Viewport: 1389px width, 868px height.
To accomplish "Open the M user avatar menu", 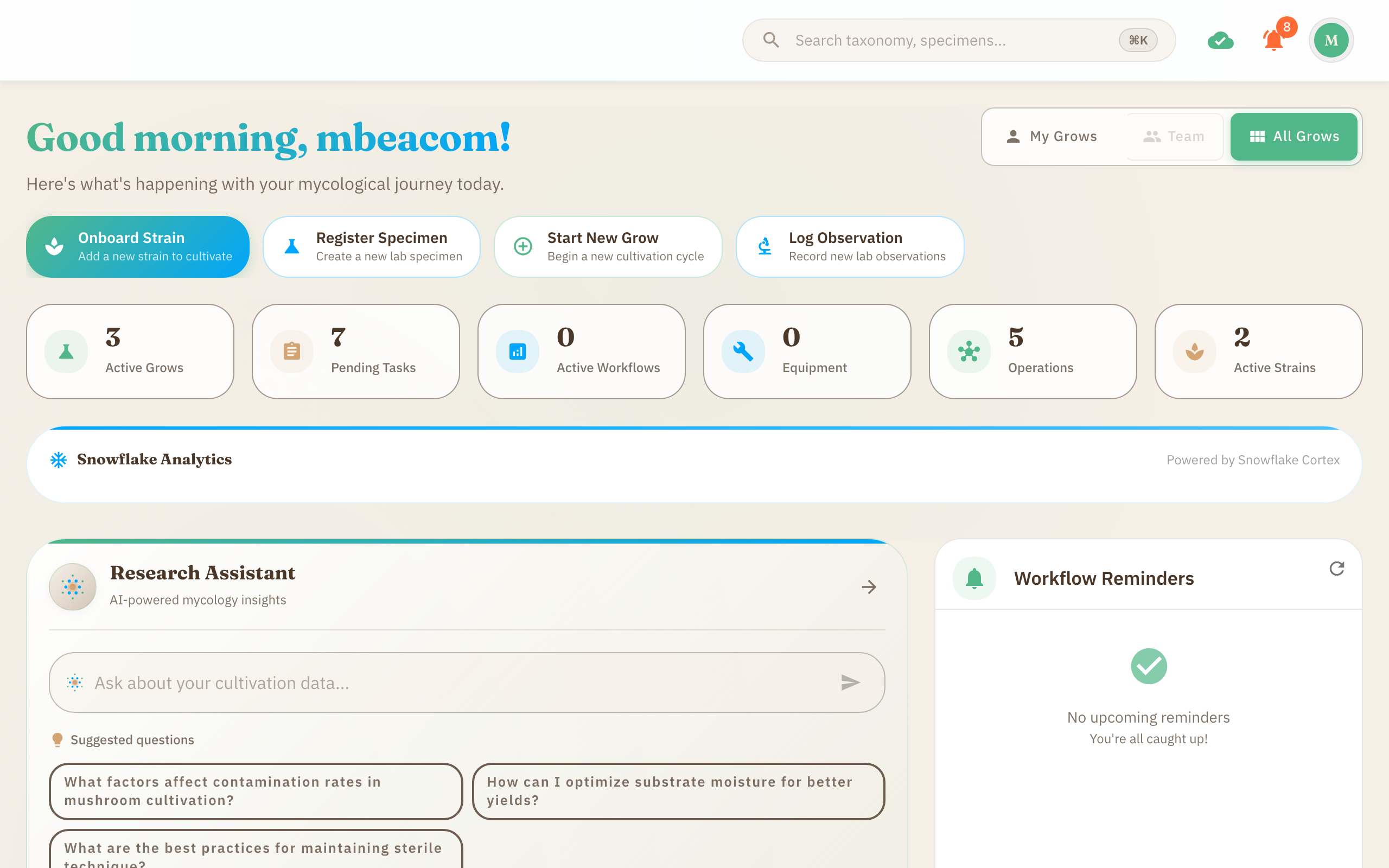I will click(1331, 40).
